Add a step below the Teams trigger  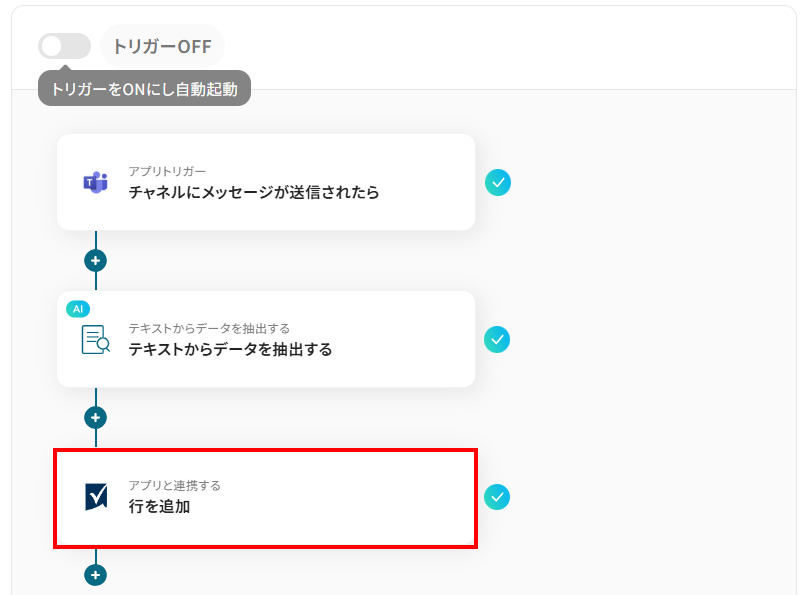point(96,260)
